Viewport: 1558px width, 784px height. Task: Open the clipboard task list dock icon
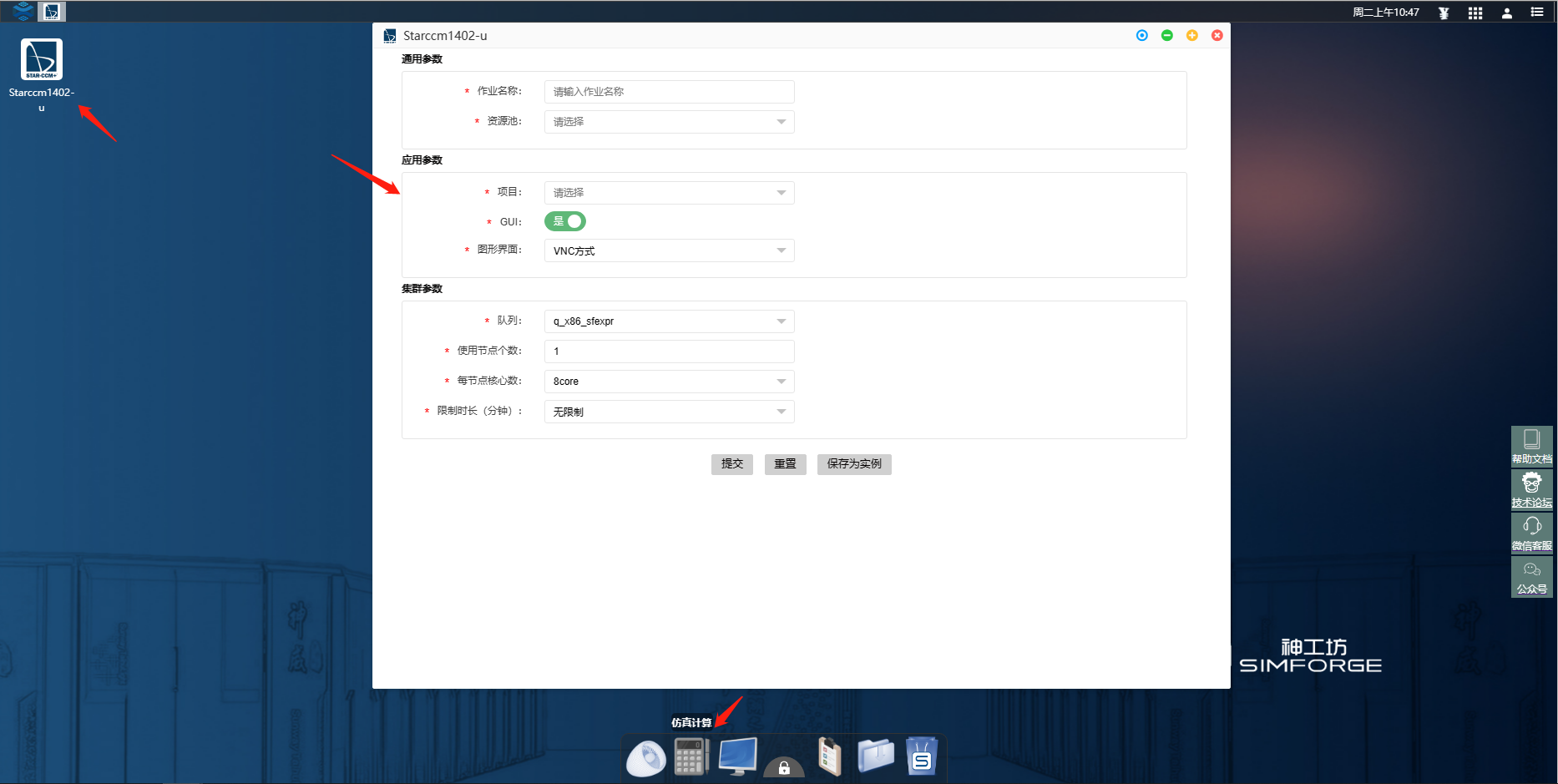[x=829, y=756]
